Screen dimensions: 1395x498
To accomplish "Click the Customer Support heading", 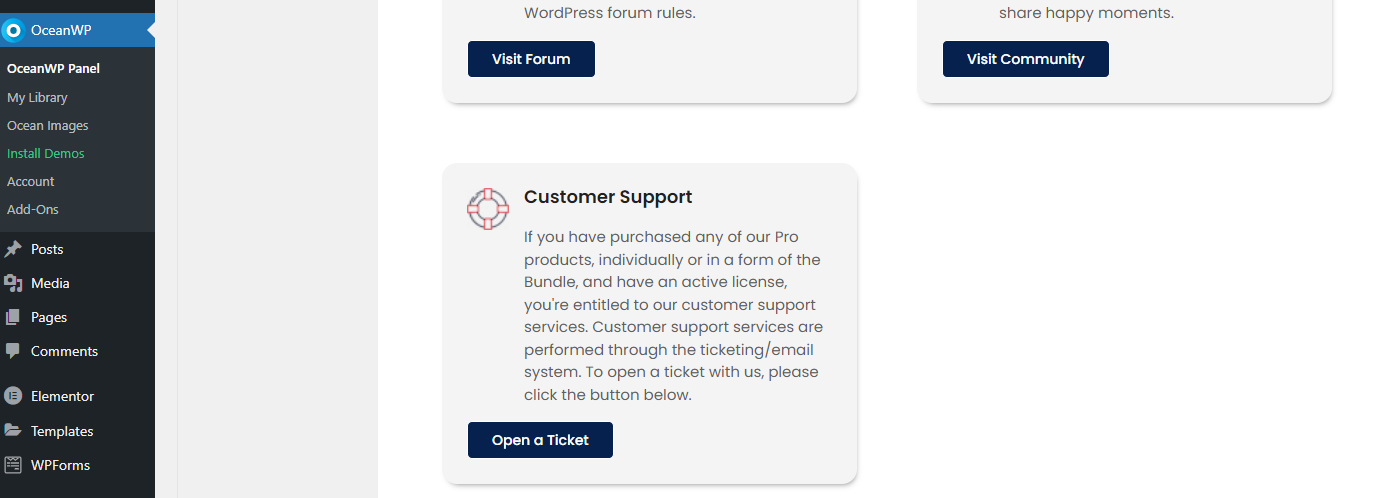I will pos(608,197).
